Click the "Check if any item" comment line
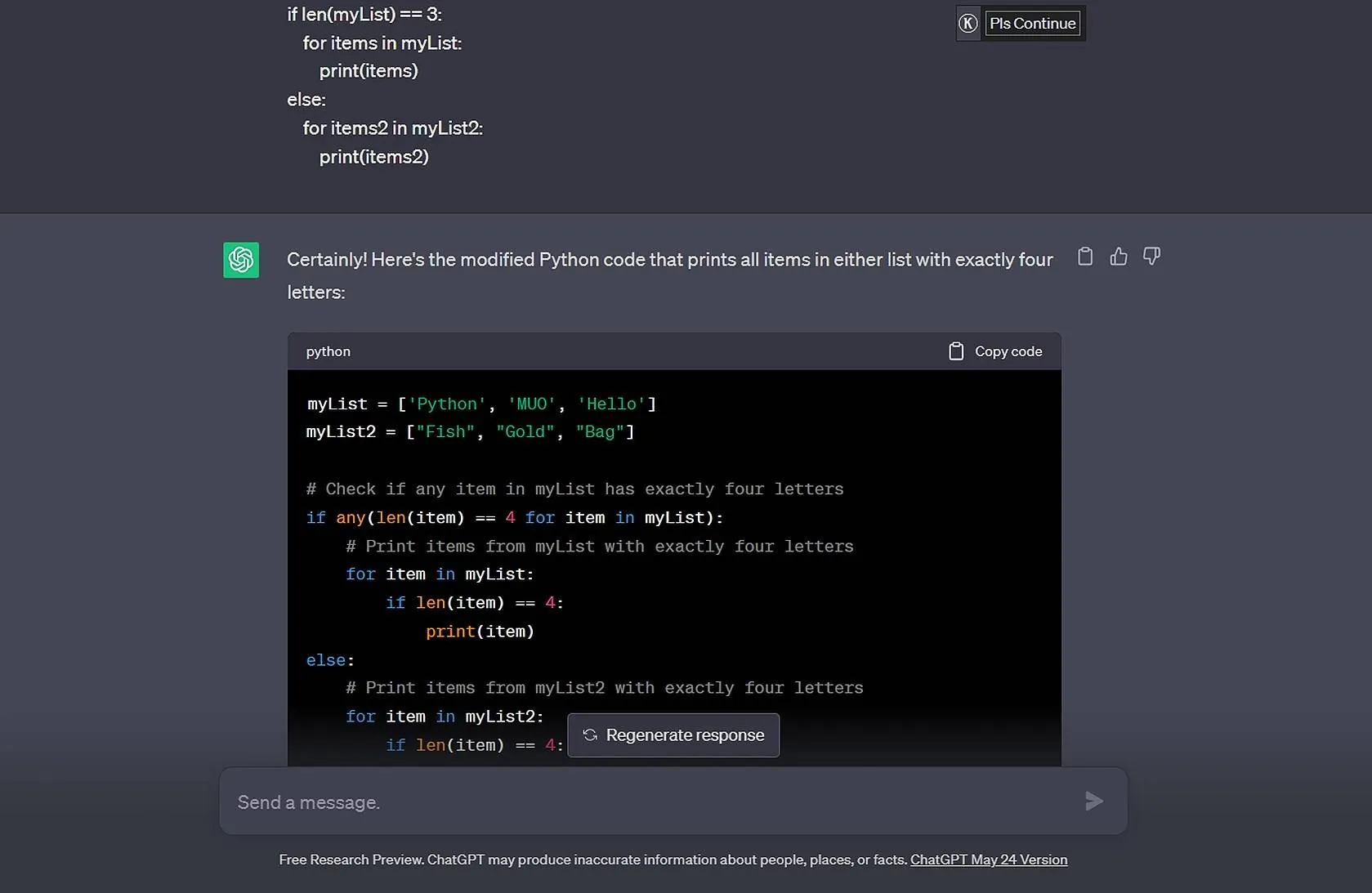Viewport: 1372px width, 893px height. [x=574, y=489]
